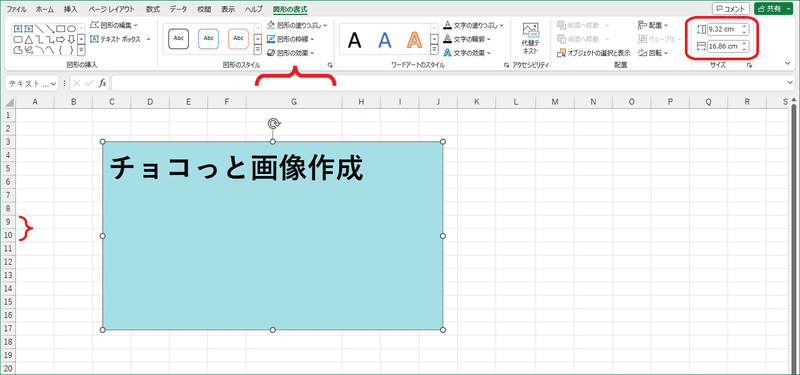Click the コメント button
Screen dimensions: 800x375
click(731, 9)
